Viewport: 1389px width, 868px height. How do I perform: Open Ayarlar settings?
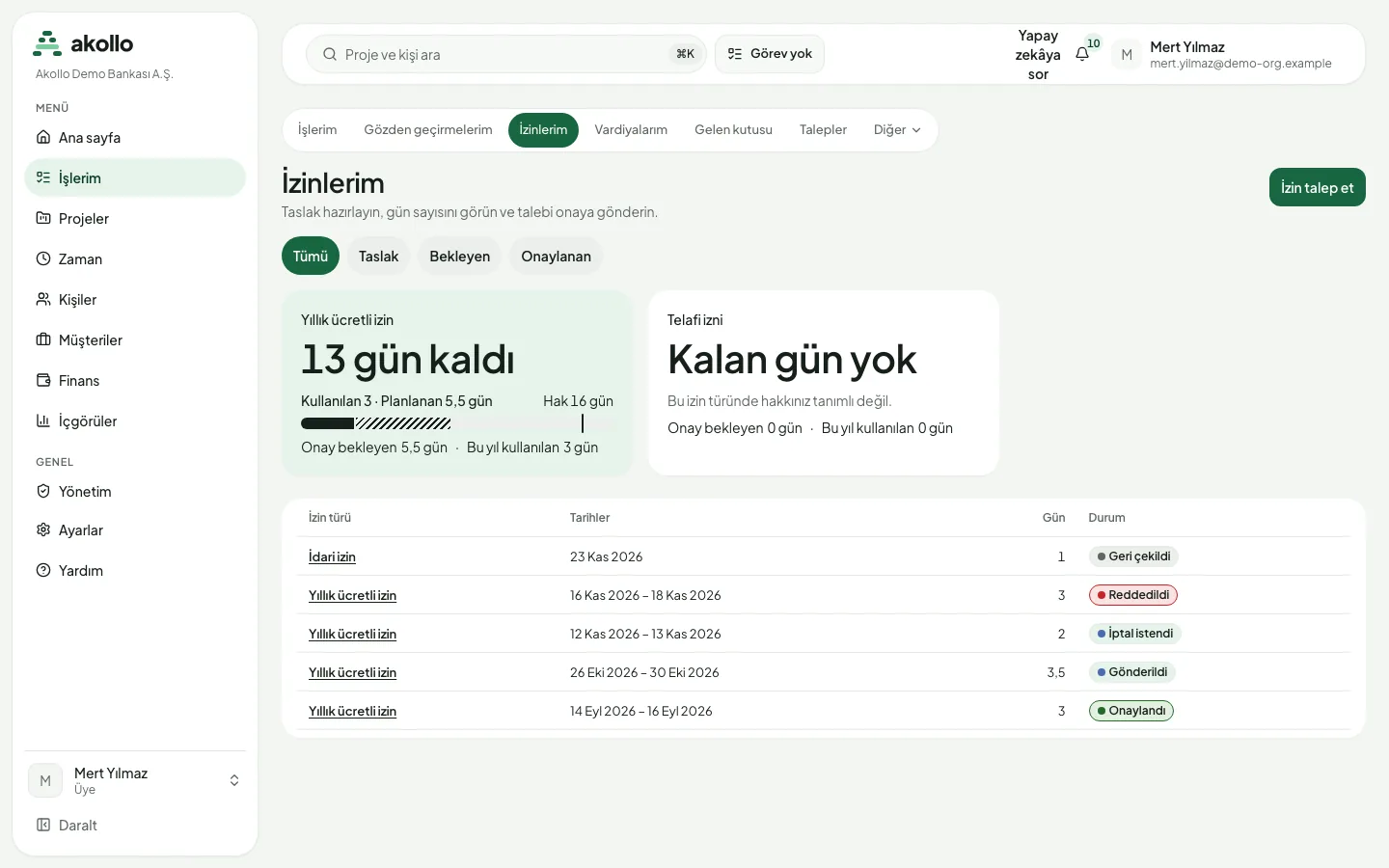(135, 530)
